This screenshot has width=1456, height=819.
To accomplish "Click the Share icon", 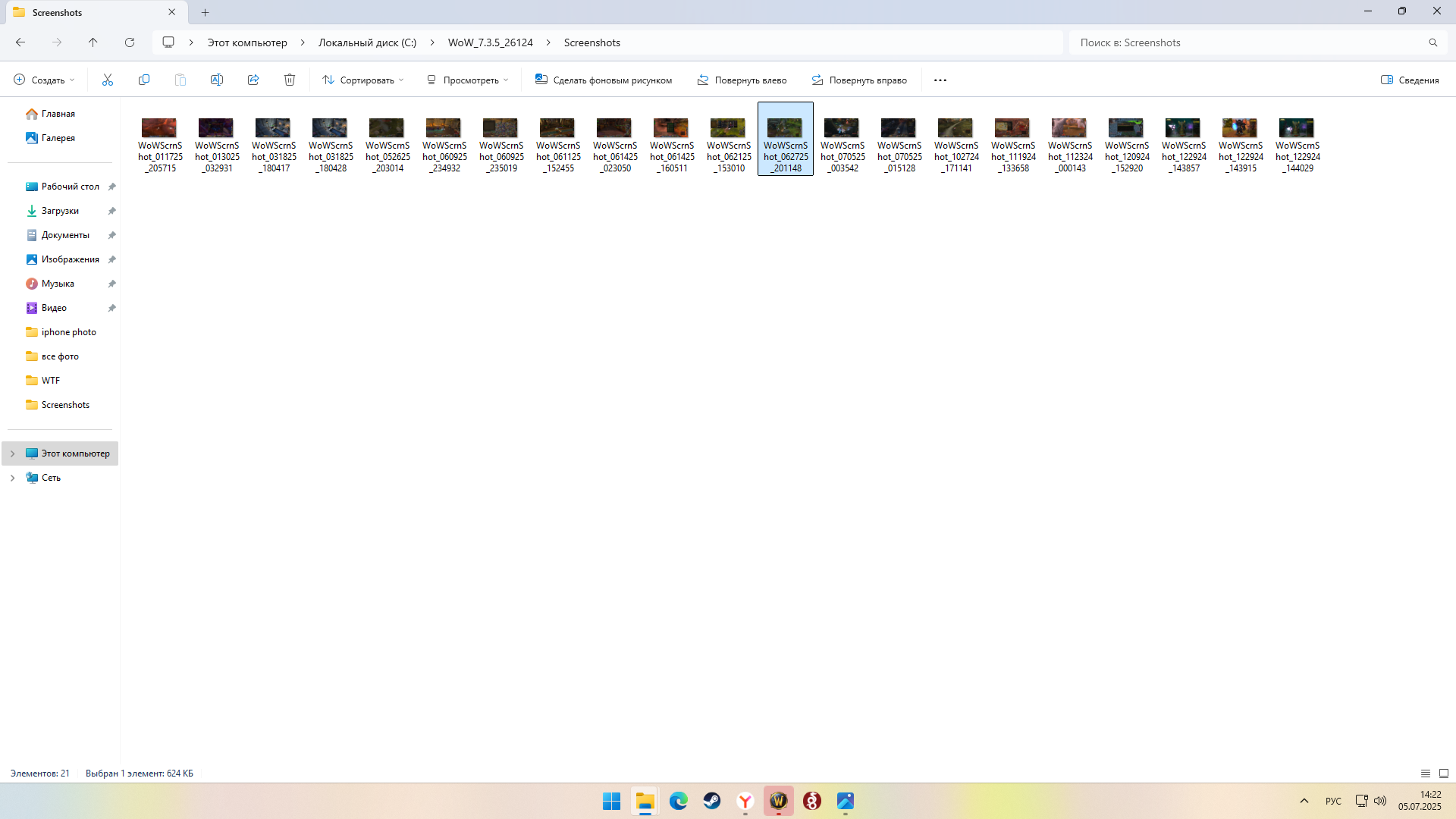I will coord(253,80).
